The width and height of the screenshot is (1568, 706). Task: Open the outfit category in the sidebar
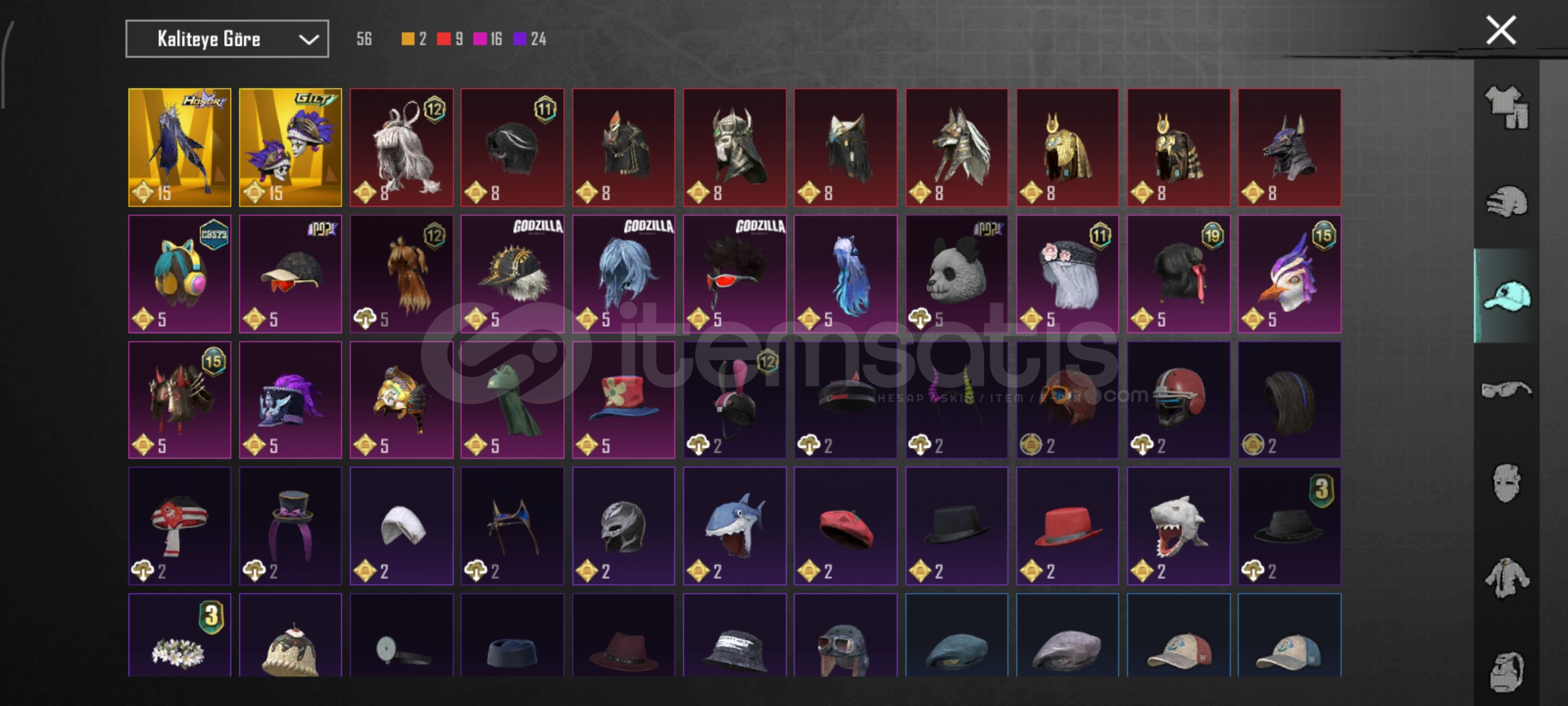[x=1507, y=107]
